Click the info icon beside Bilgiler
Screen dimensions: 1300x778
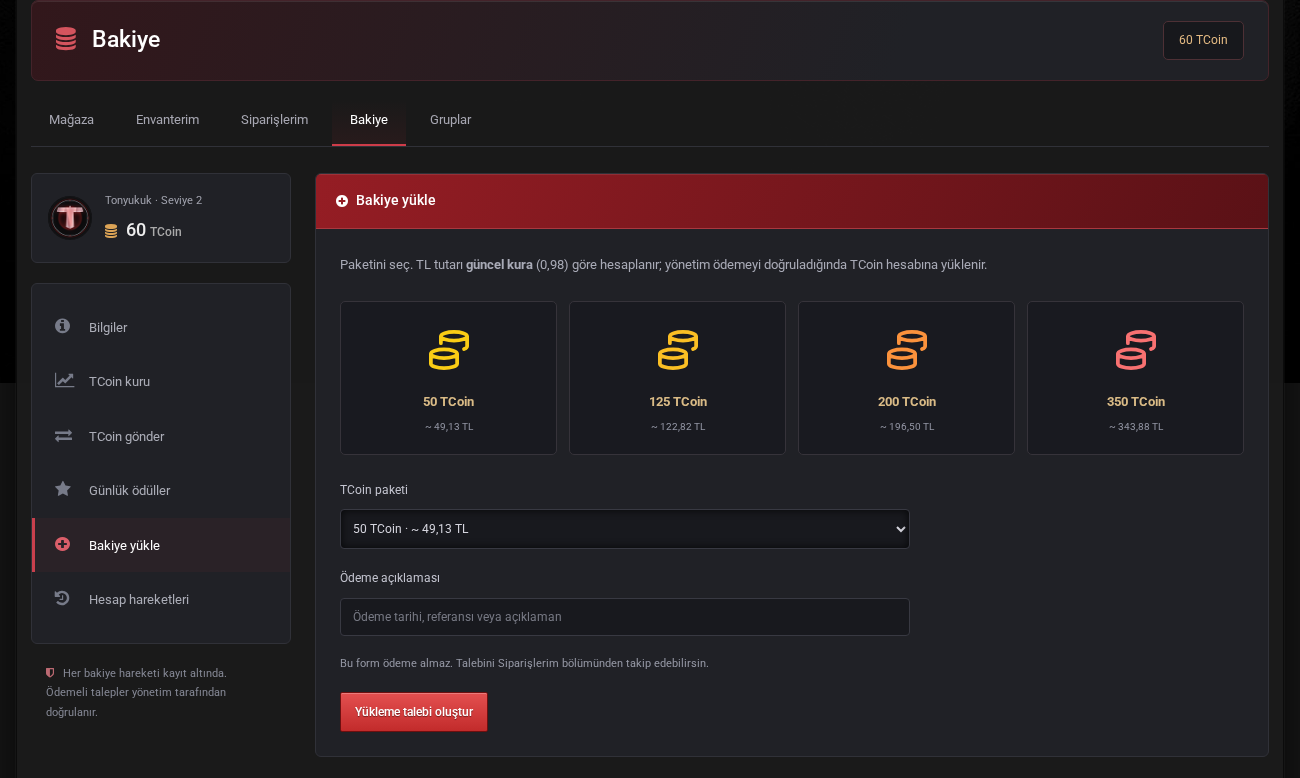pyautogui.click(x=62, y=326)
